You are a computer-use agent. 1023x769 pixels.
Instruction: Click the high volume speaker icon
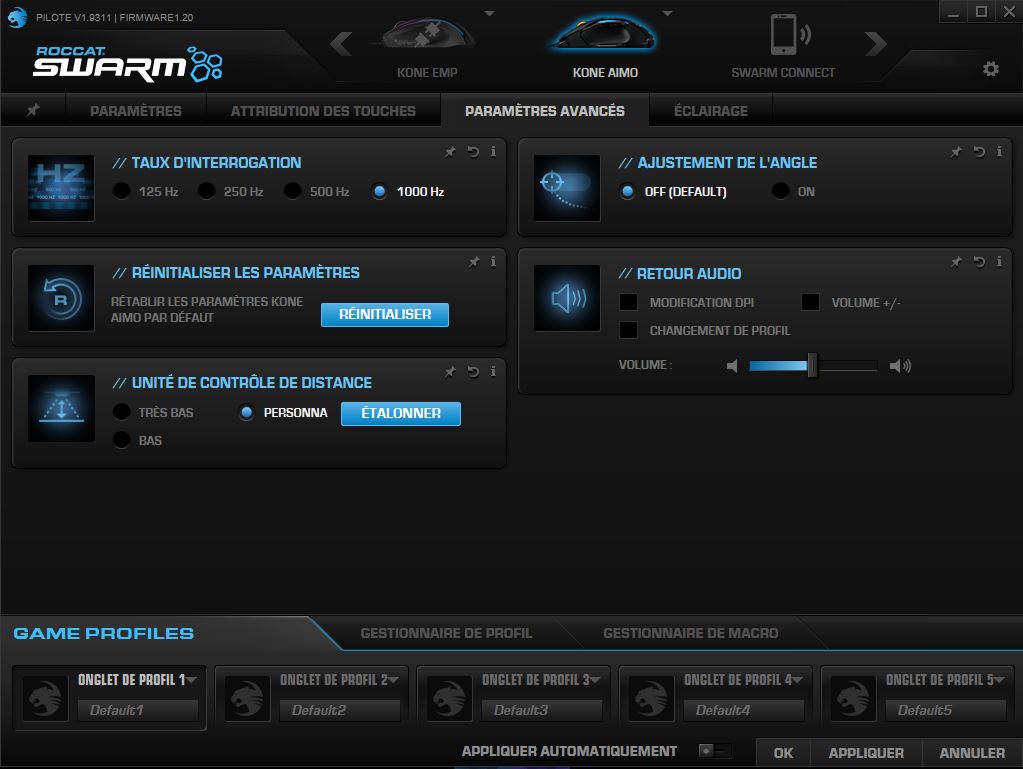pyautogui.click(x=900, y=366)
